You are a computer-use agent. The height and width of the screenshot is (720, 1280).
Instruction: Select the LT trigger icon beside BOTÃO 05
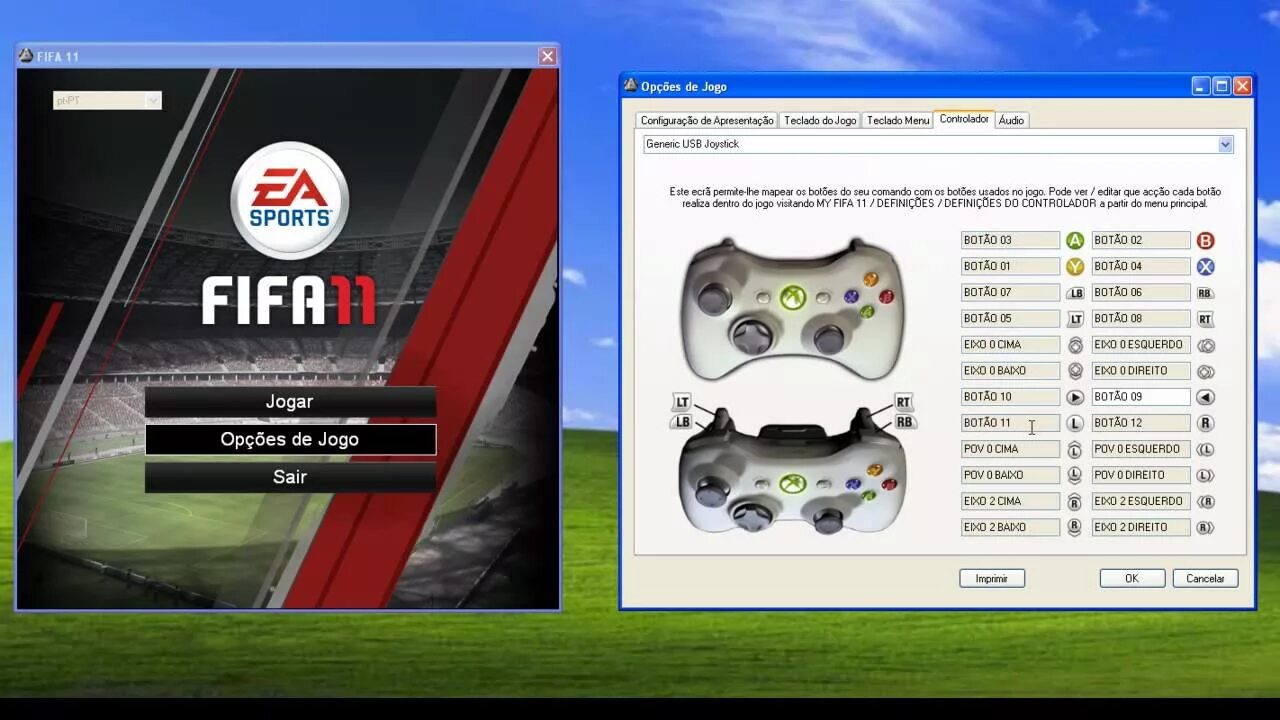click(1075, 319)
